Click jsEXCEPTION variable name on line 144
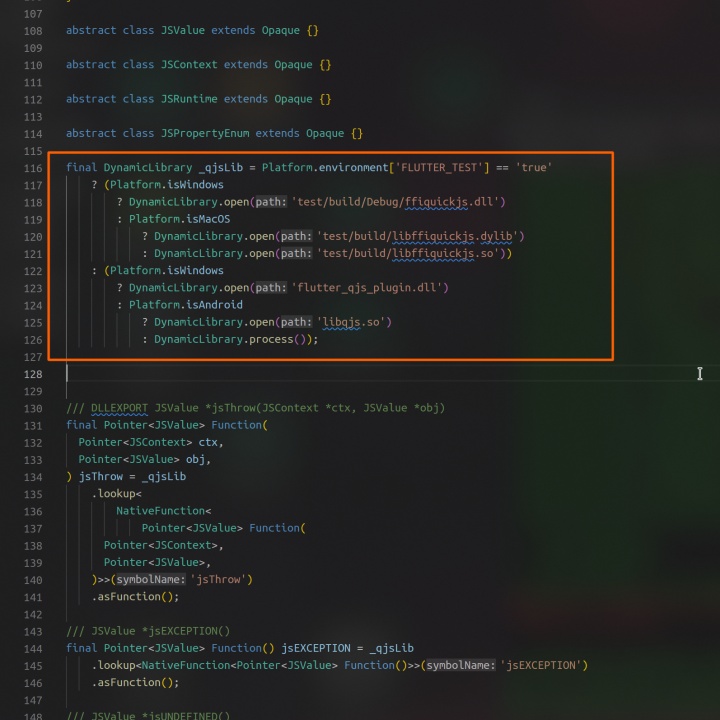Viewport: 720px width, 720px height. 316,648
